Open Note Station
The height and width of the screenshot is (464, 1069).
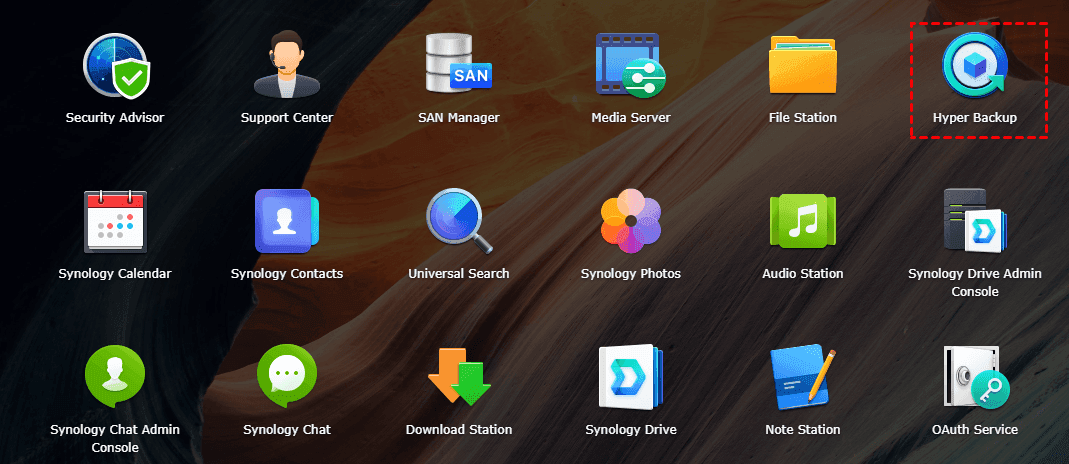pos(802,377)
